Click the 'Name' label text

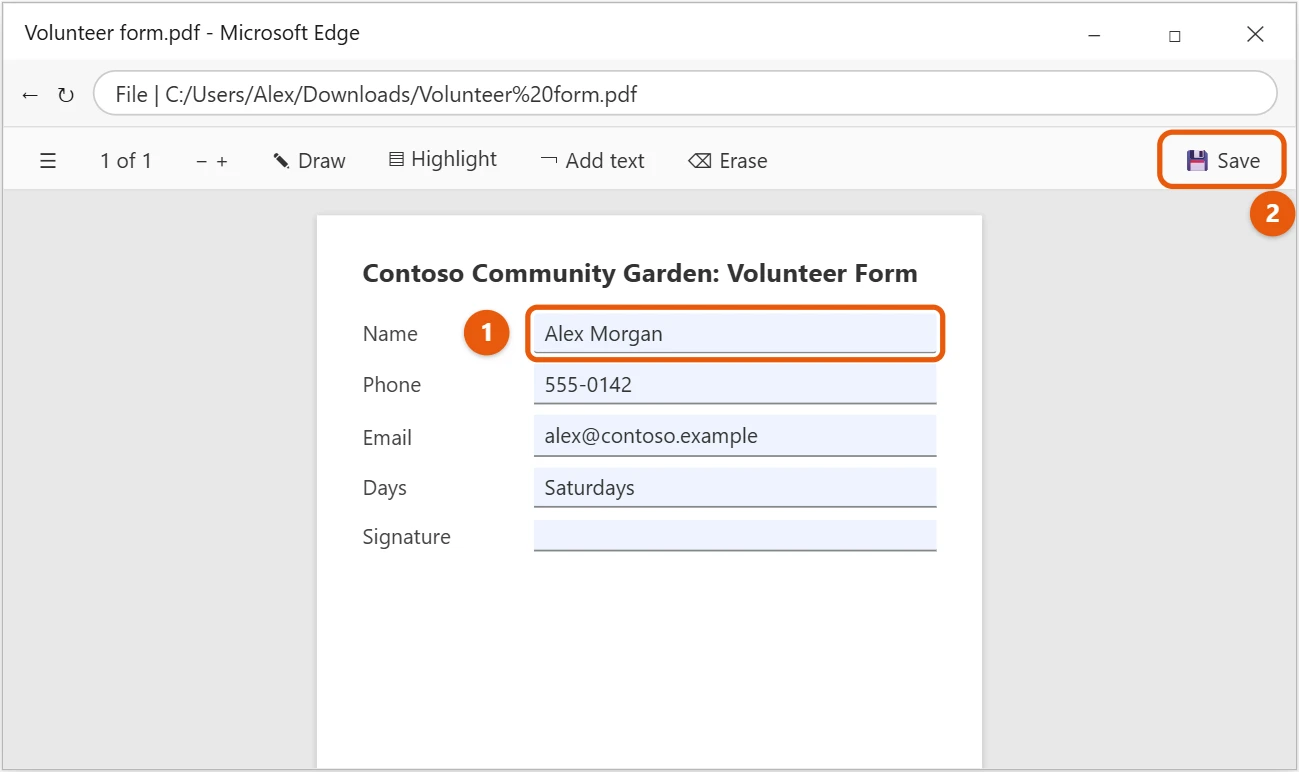coord(390,334)
